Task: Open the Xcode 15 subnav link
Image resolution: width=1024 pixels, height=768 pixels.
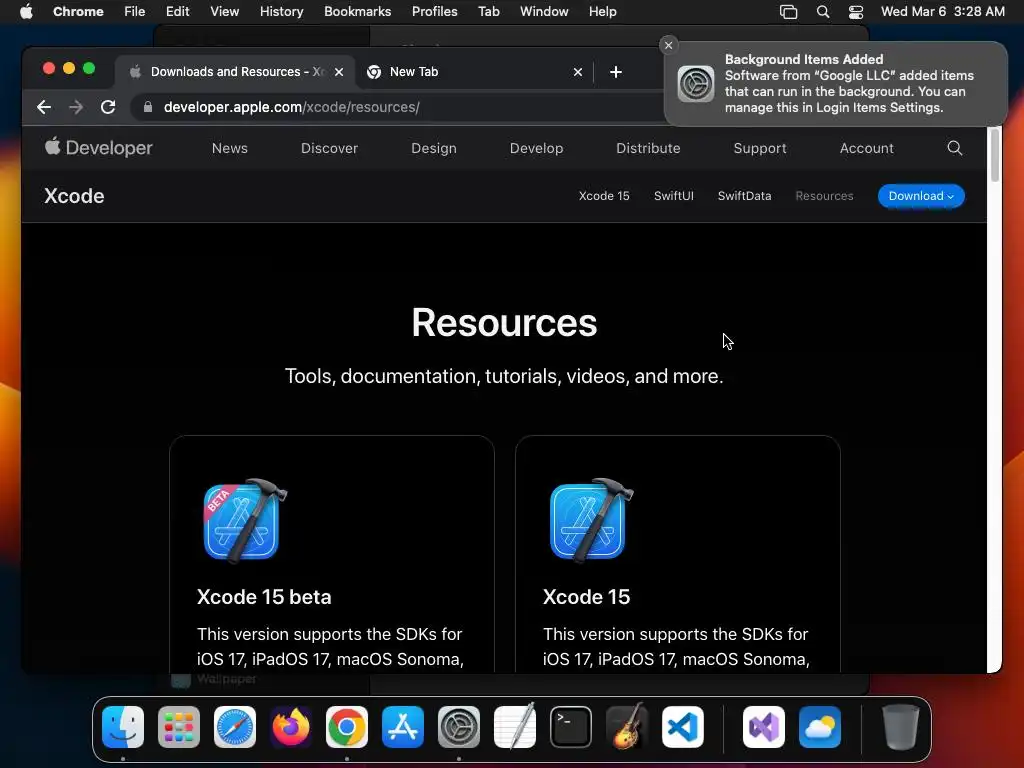Action: pyautogui.click(x=604, y=196)
